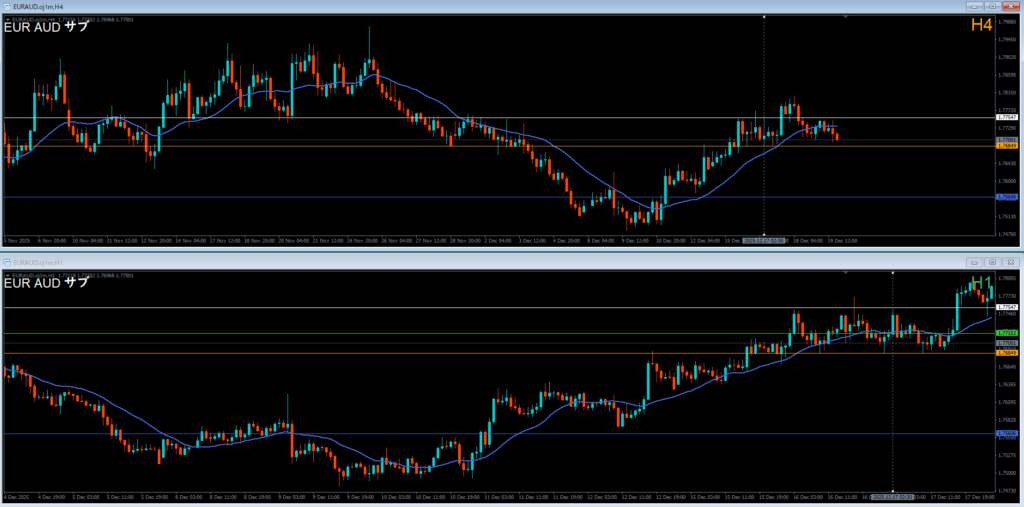Select the orange 1.76849 price label in H4 chart

1007,146
